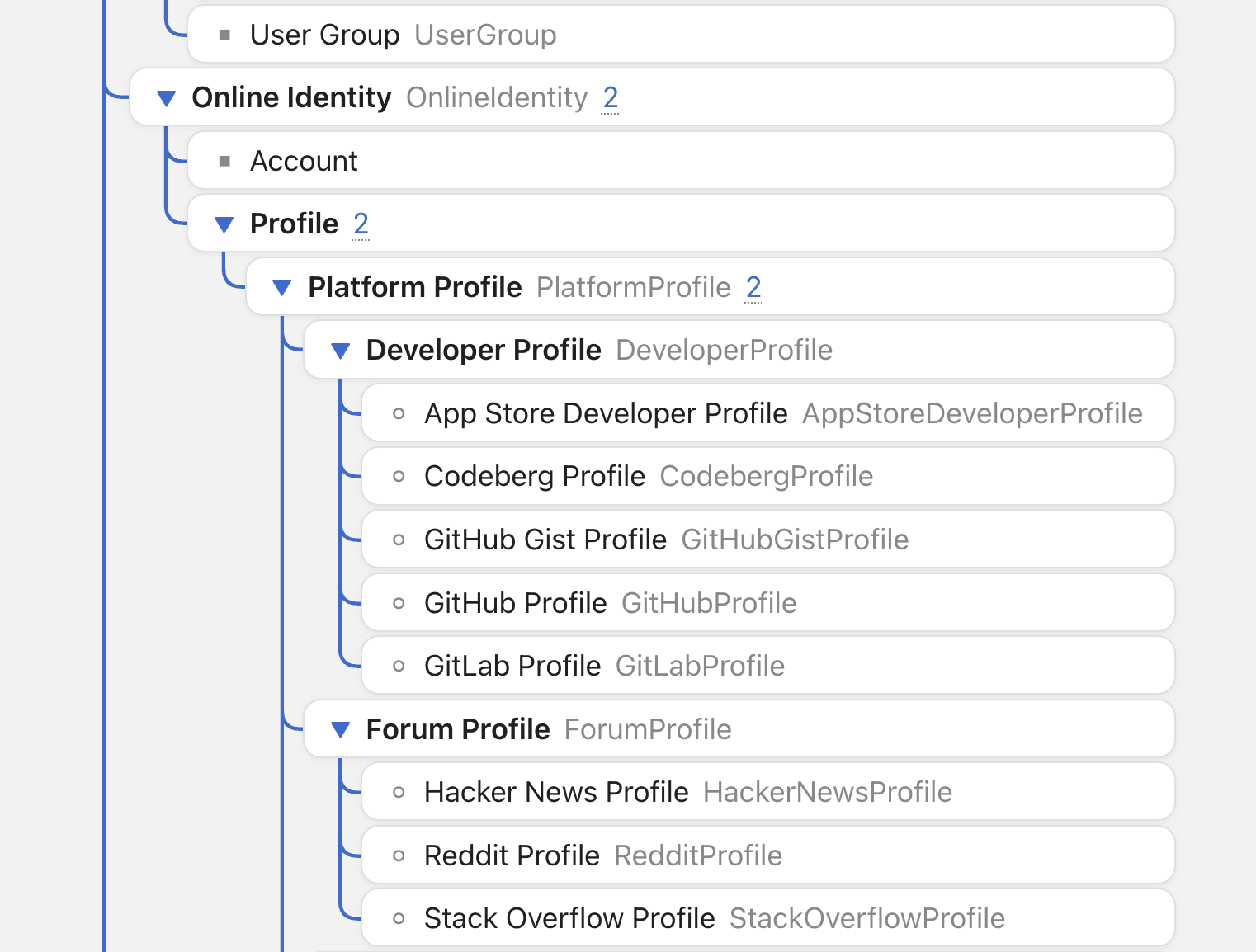Collapse the Forum Profile node
The image size is (1256, 952).
pyautogui.click(x=340, y=730)
